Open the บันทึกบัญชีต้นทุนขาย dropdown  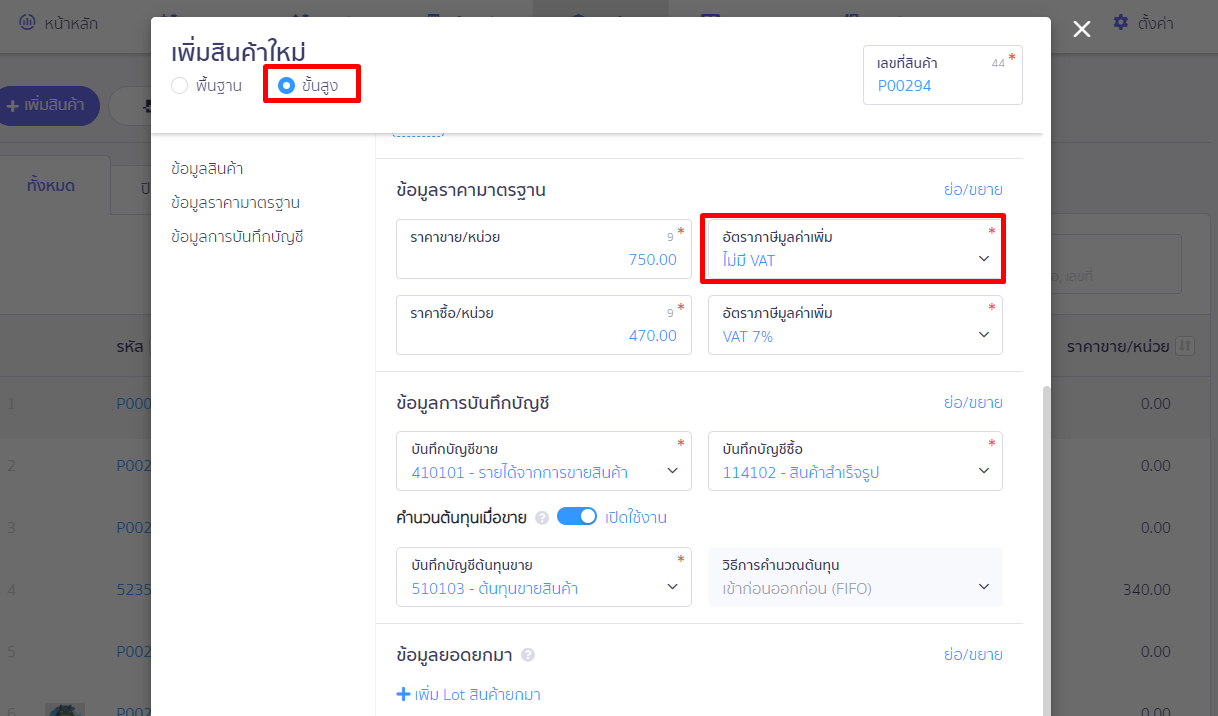click(x=543, y=577)
